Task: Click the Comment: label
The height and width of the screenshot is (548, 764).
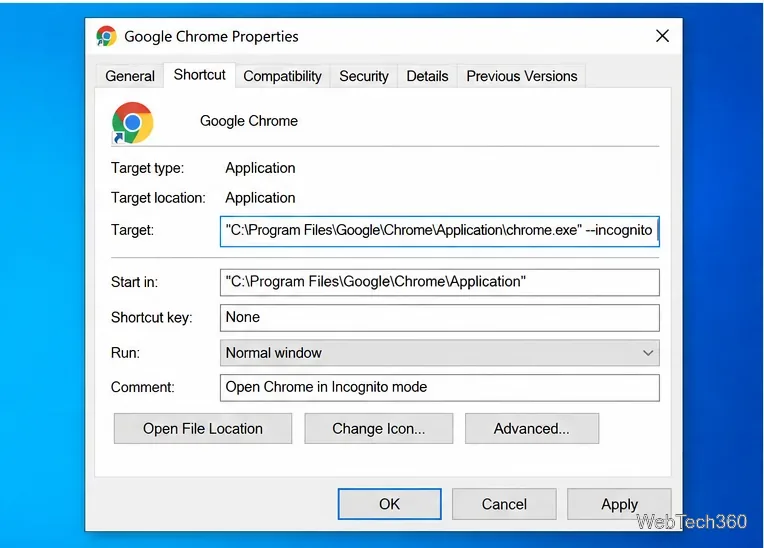Action: [143, 387]
